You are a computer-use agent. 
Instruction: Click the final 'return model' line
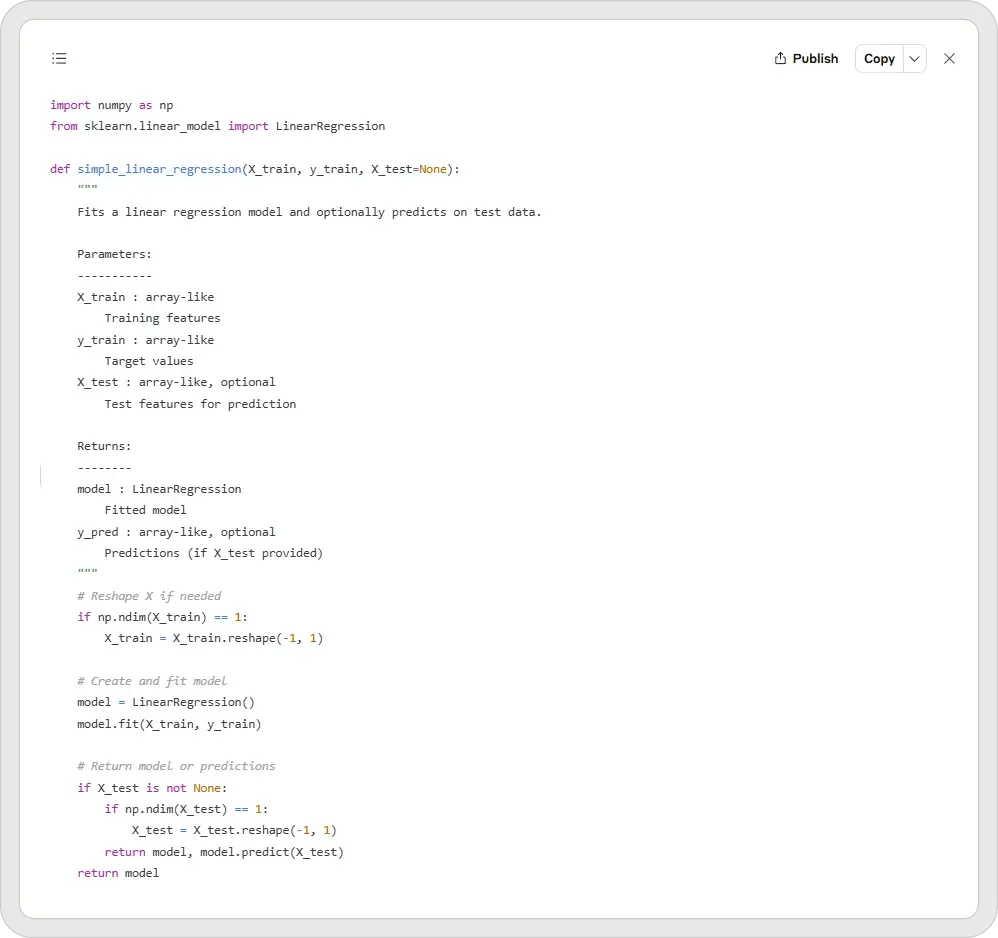(118, 873)
